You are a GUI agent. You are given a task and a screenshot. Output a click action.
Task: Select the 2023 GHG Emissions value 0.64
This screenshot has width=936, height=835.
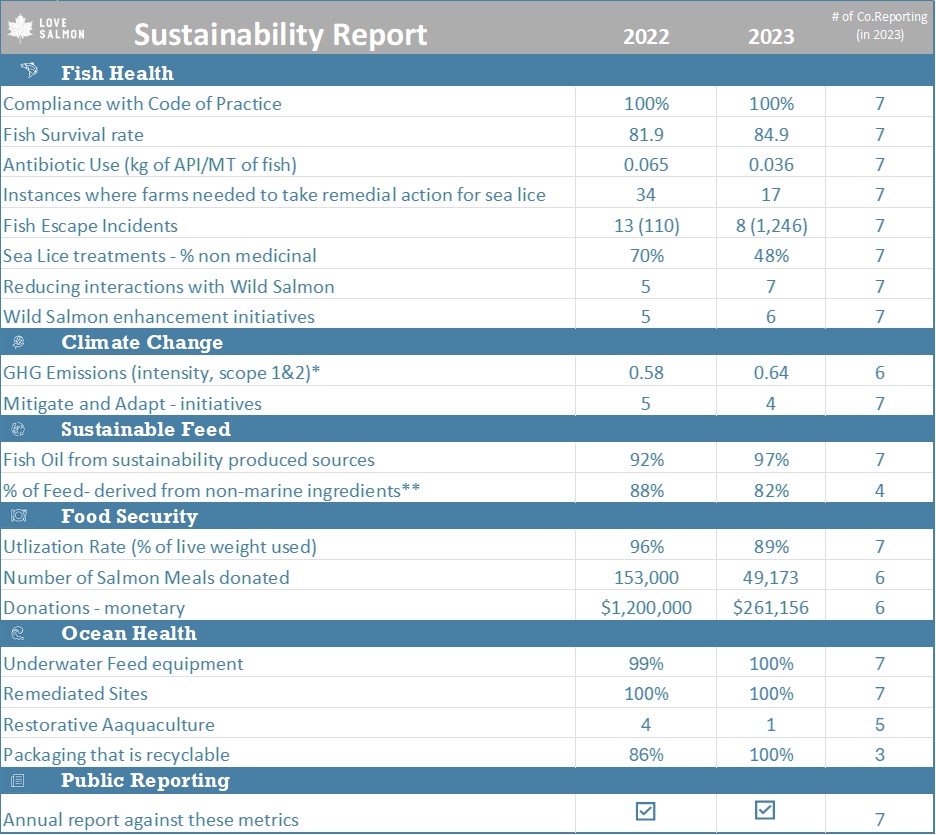click(770, 373)
